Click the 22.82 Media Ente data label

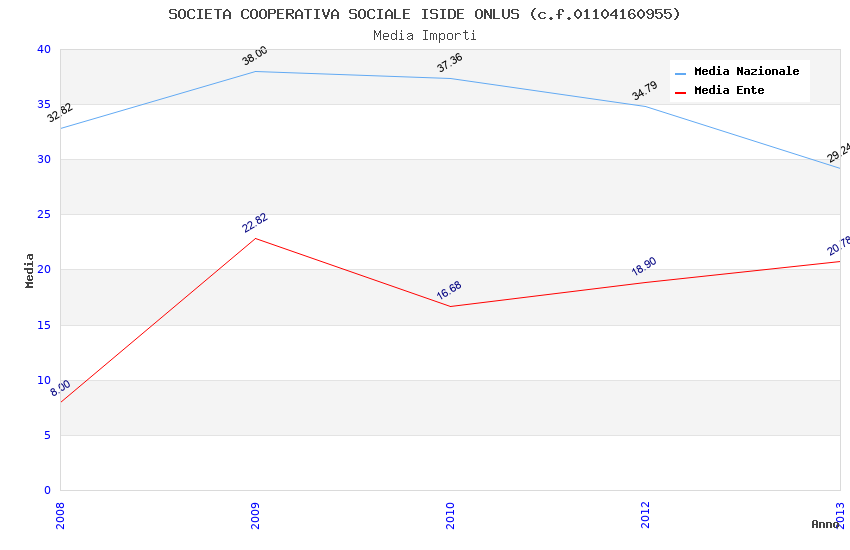pos(255,223)
